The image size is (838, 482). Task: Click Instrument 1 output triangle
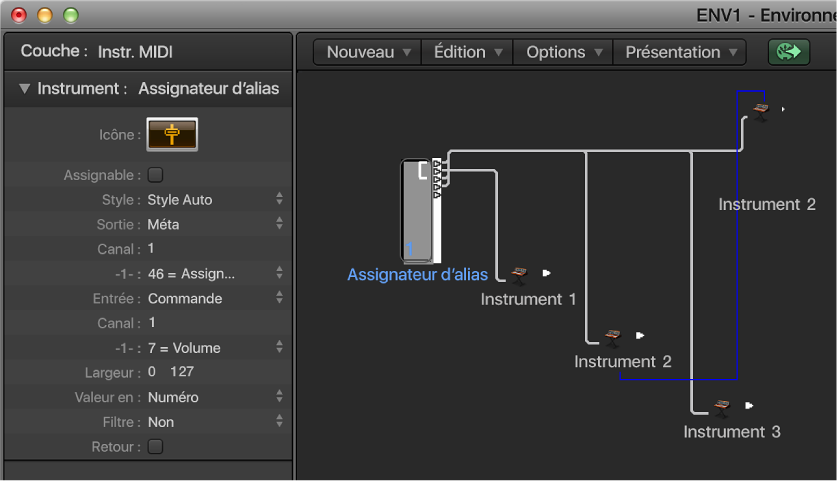click(x=547, y=273)
